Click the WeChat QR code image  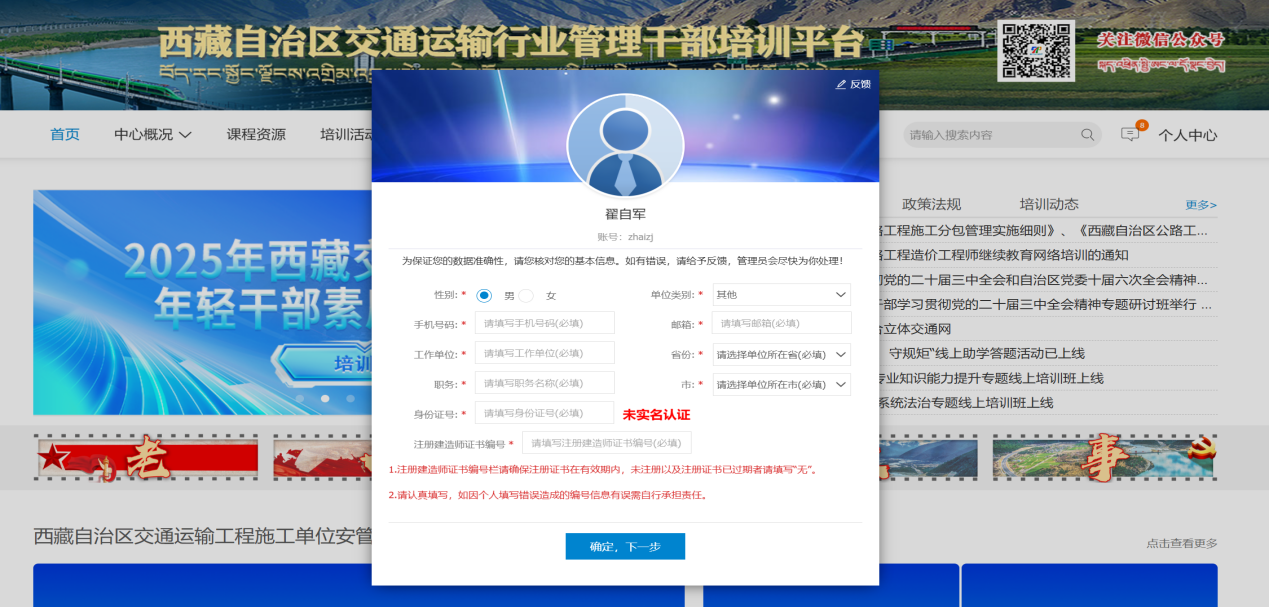[1035, 51]
